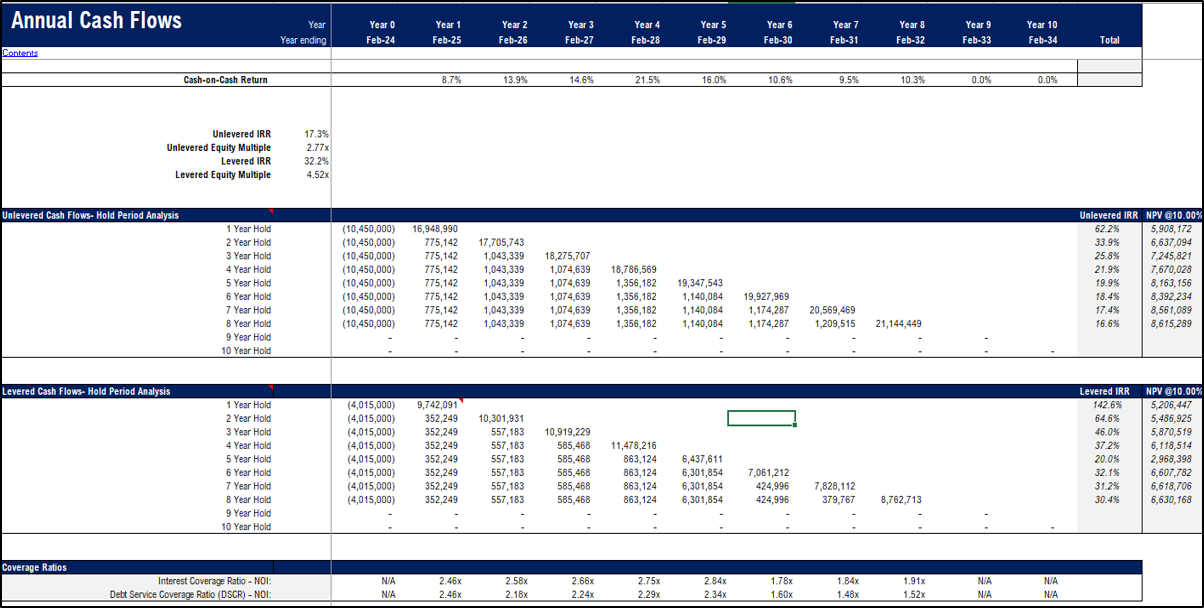Select unlevered cell 20,569,469
The width and height of the screenshot is (1204, 608).
832,310
